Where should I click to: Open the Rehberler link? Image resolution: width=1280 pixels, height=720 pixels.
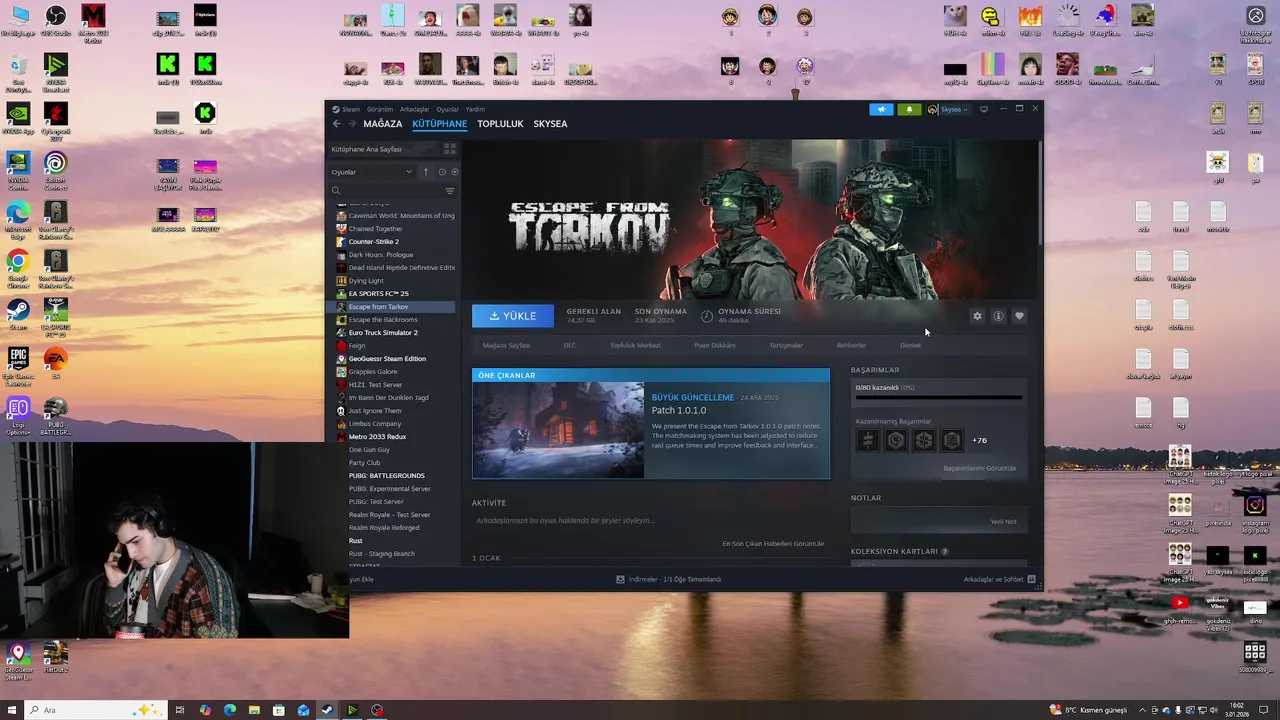coord(851,345)
